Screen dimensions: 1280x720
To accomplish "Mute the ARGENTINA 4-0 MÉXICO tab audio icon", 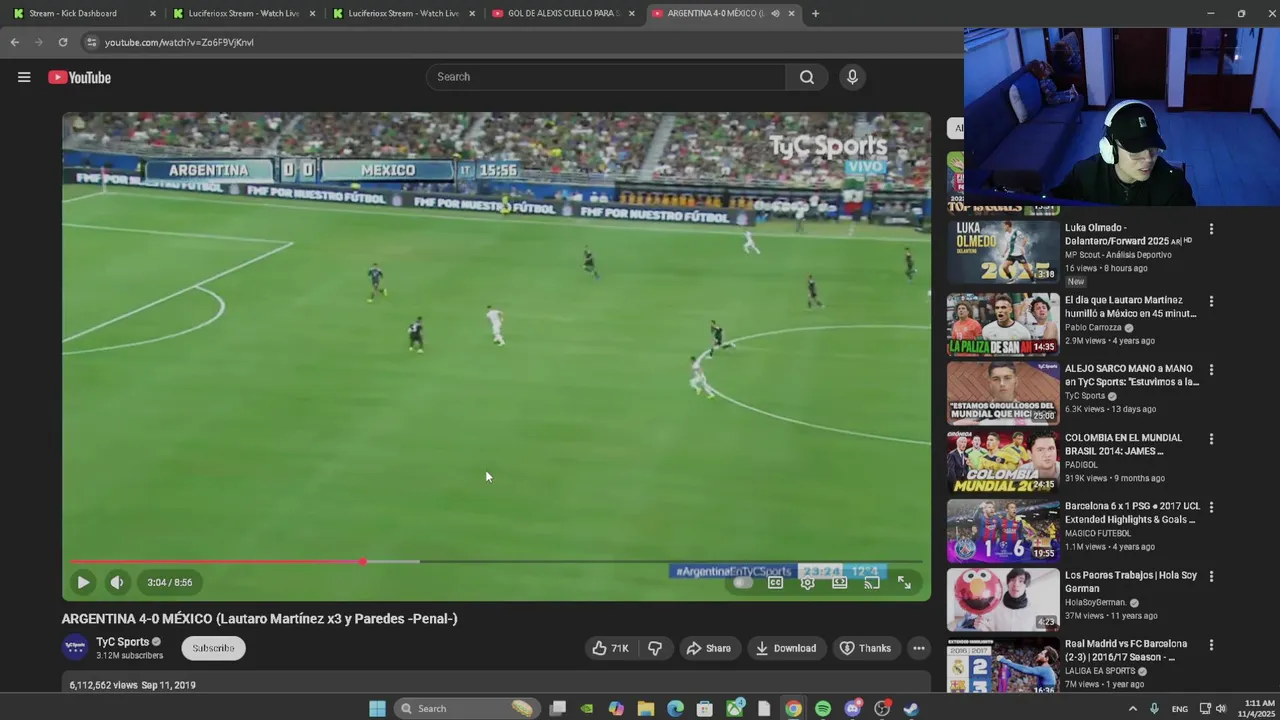I will coord(775,13).
